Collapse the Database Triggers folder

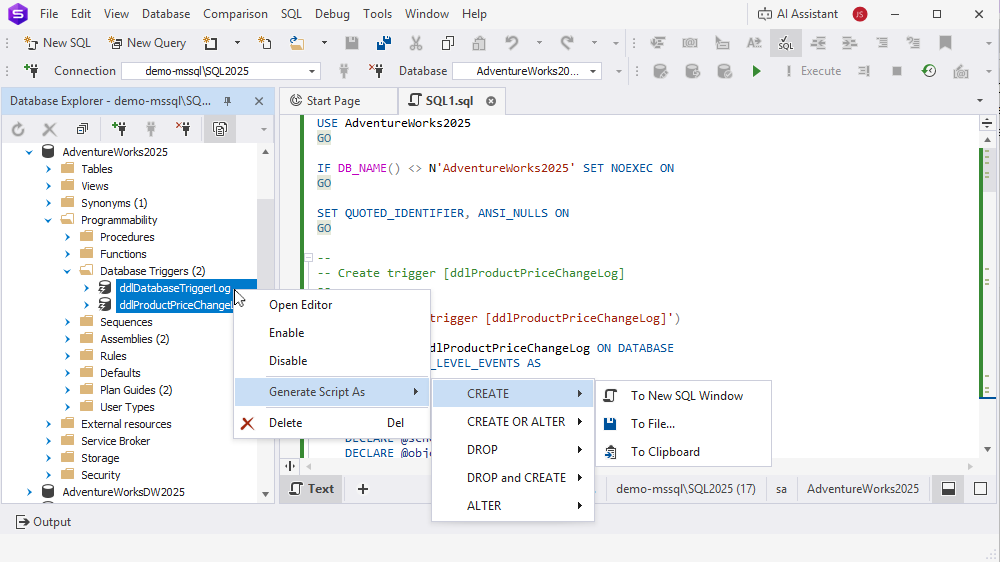[x=67, y=271]
